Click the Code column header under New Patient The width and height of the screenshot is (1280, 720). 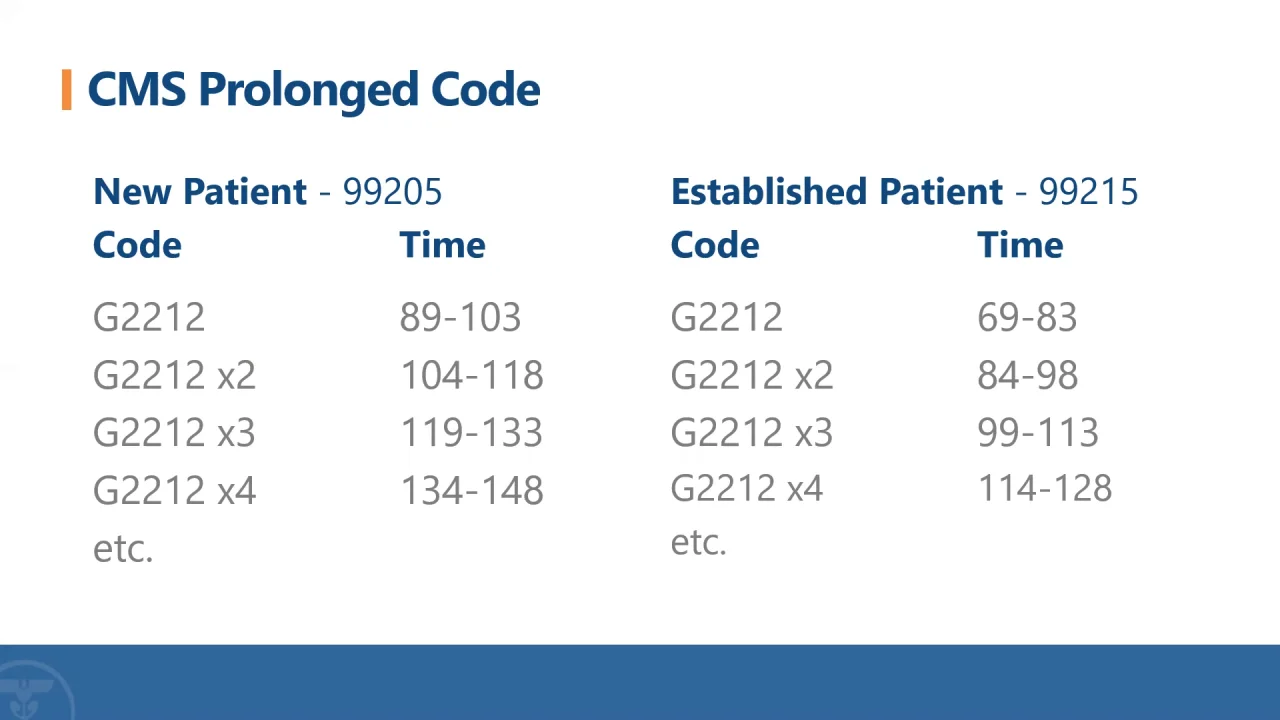pyautogui.click(x=137, y=245)
